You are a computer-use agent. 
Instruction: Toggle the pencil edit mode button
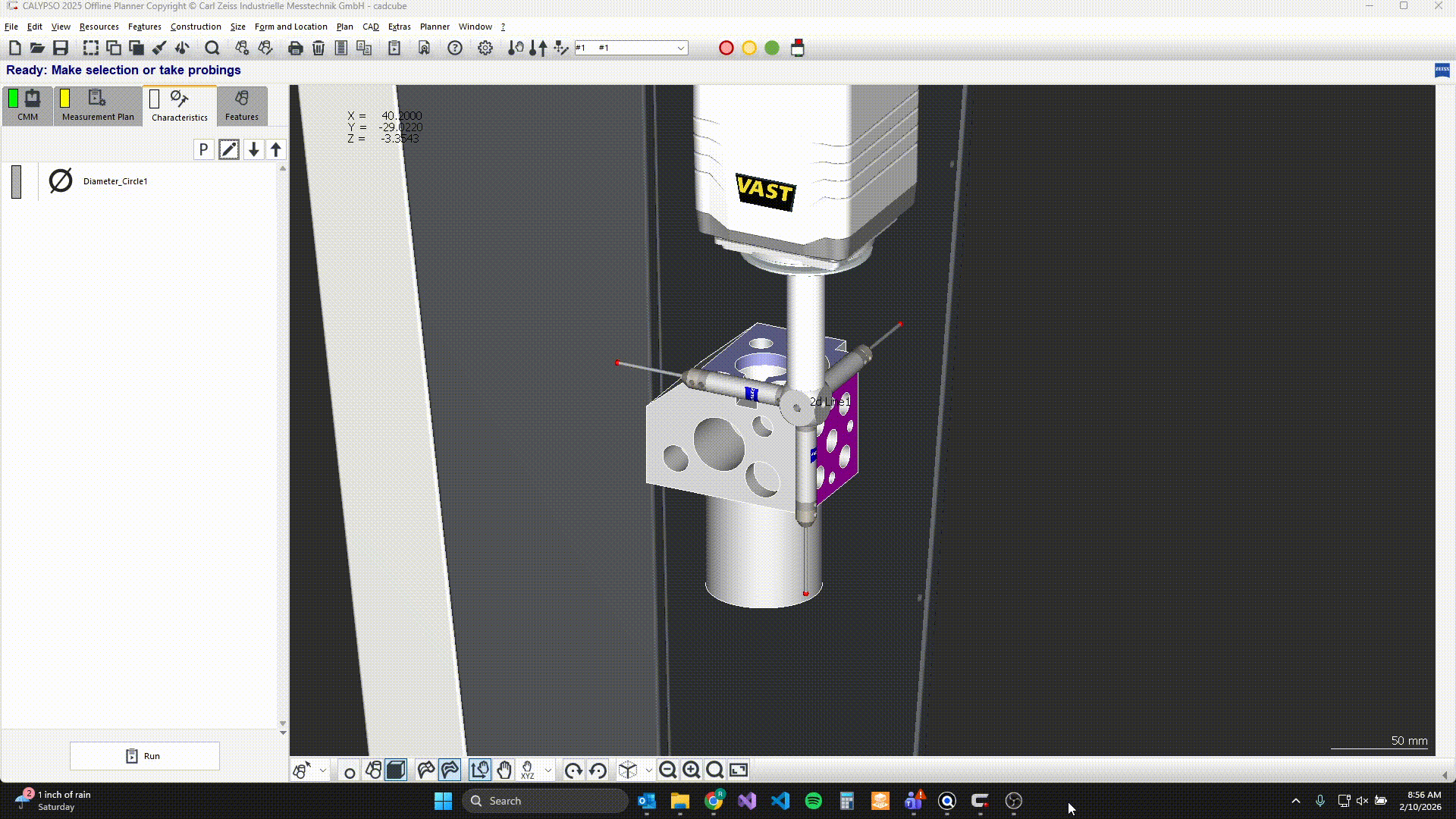[x=228, y=150]
